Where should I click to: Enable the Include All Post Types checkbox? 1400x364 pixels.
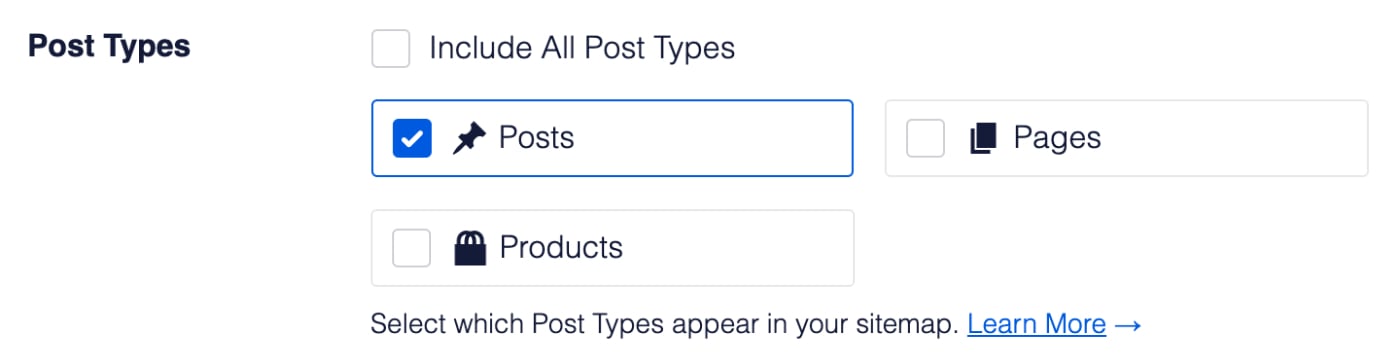click(x=391, y=48)
